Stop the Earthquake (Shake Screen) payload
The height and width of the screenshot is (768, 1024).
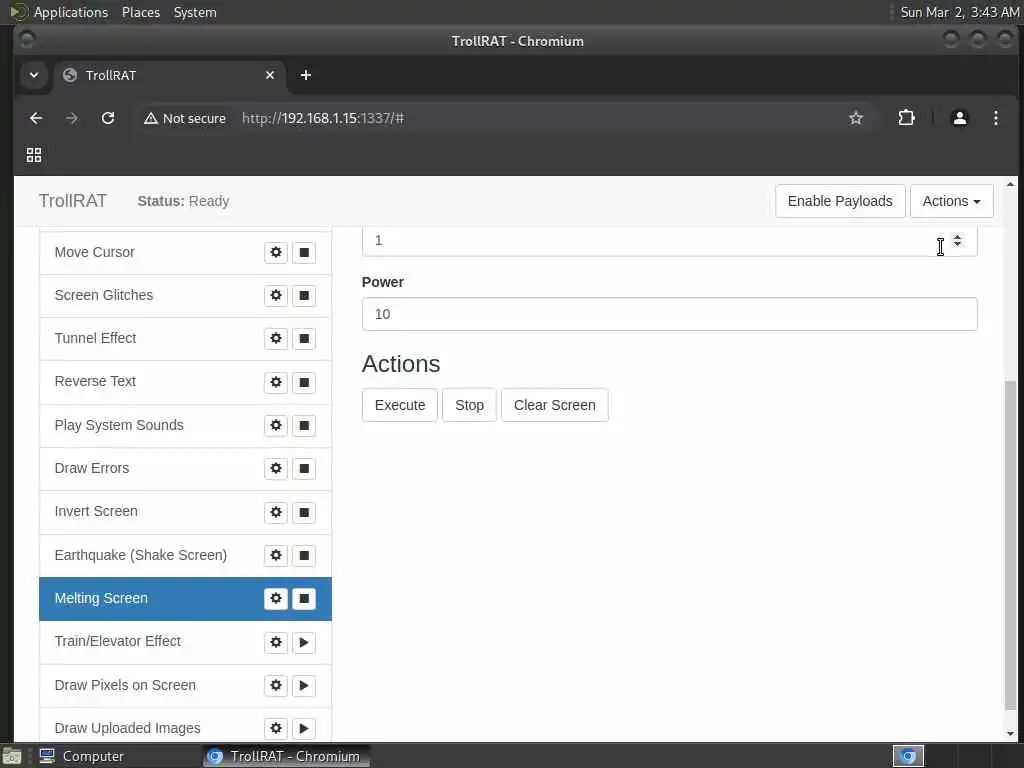click(304, 555)
